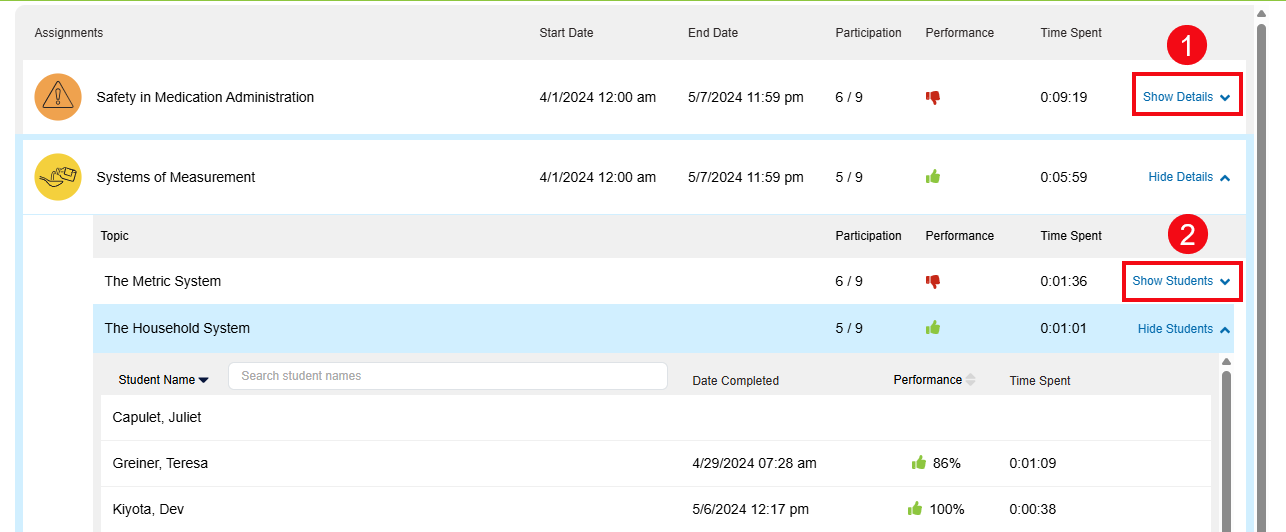Click participation 5 / 9 in Systems of Measurement row
This screenshot has width=1286, height=532.
(x=849, y=177)
